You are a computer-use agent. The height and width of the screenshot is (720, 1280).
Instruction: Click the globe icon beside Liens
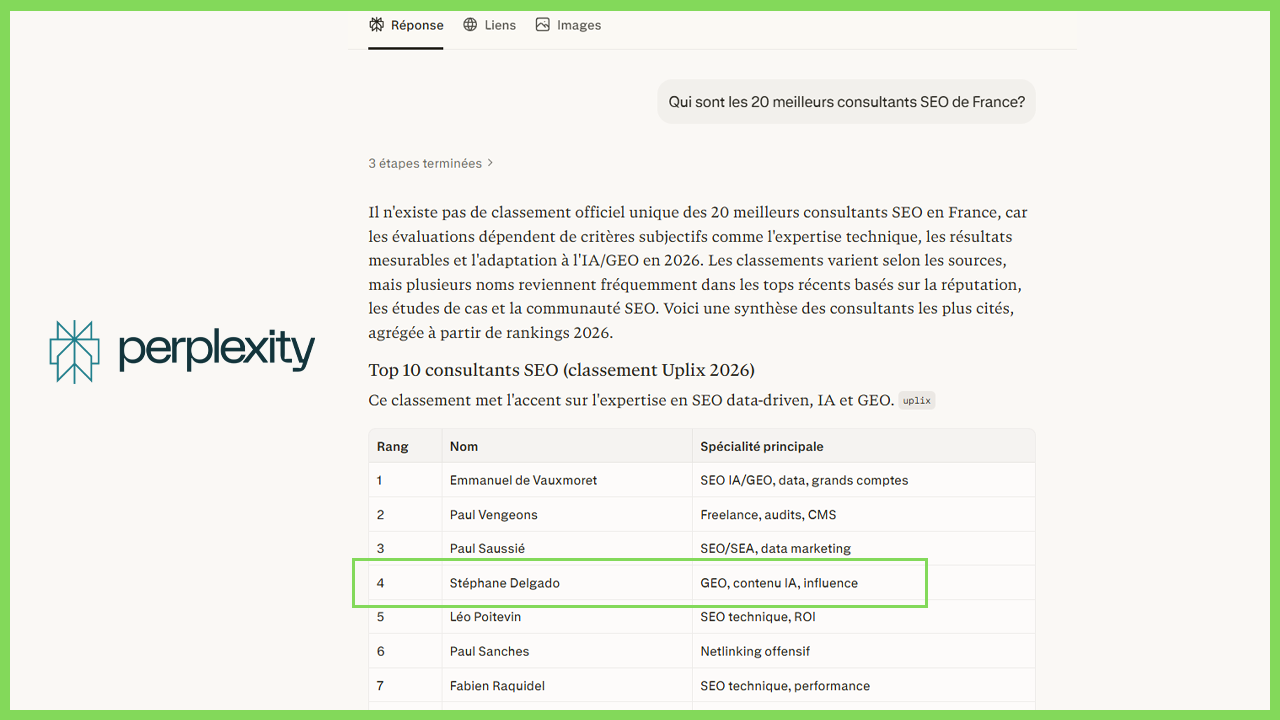point(470,25)
